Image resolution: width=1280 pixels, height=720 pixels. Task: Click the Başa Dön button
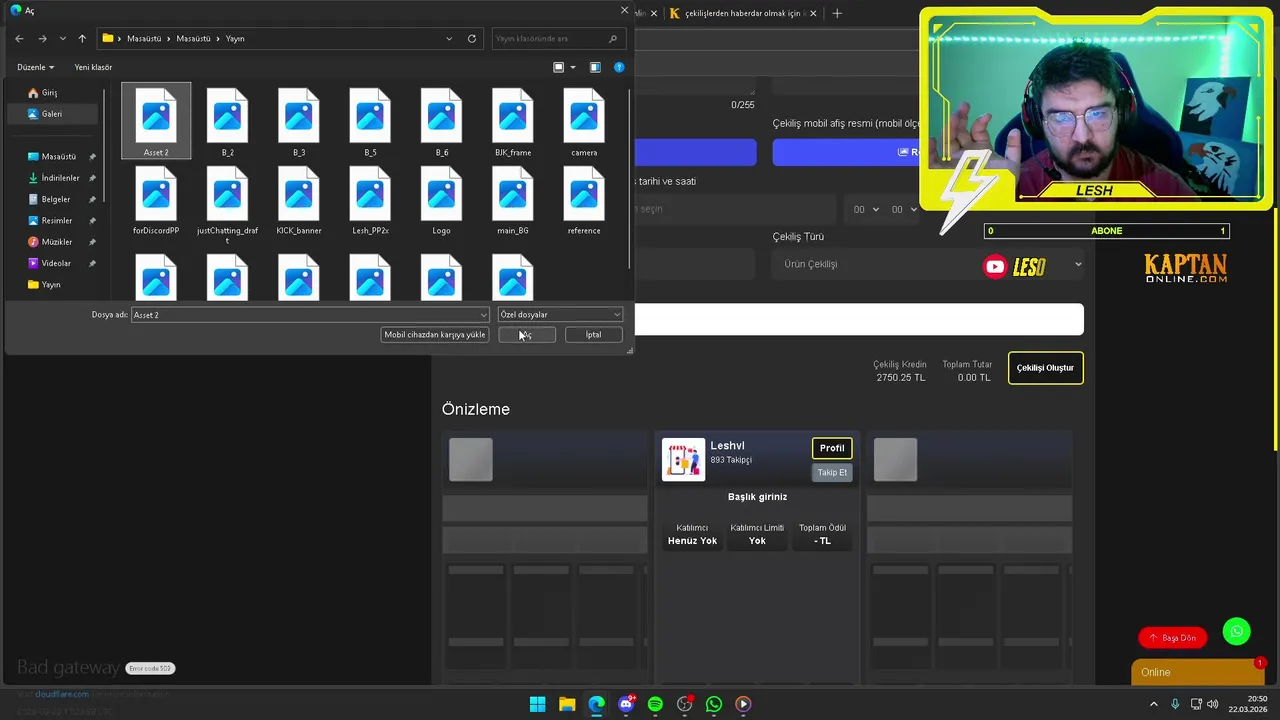(x=1172, y=638)
